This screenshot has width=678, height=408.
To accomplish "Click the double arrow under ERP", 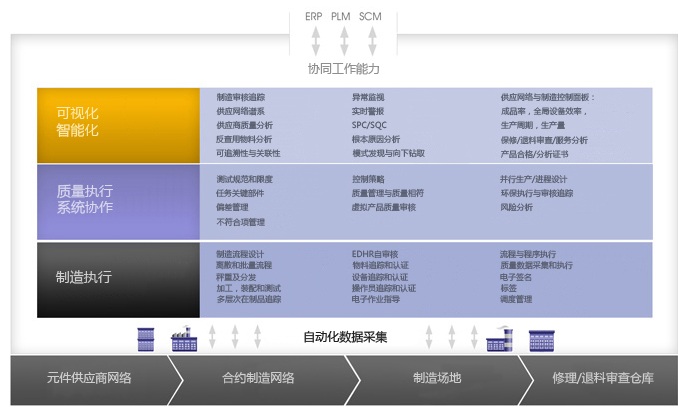I will (316, 41).
